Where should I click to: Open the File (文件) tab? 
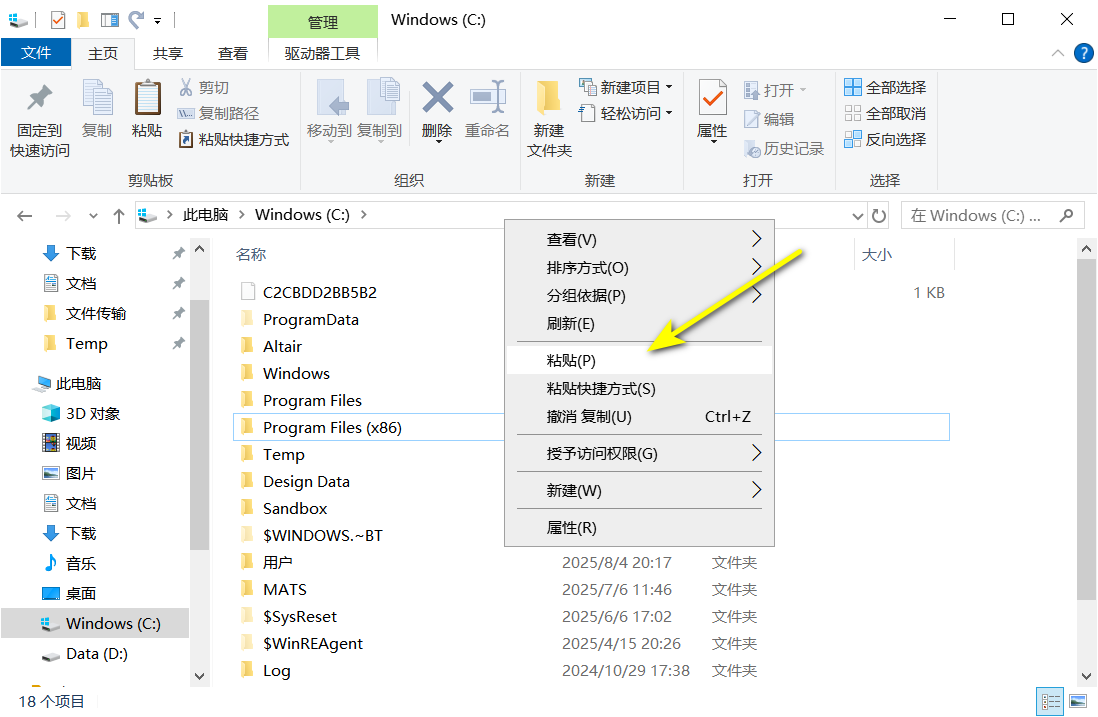pos(36,53)
